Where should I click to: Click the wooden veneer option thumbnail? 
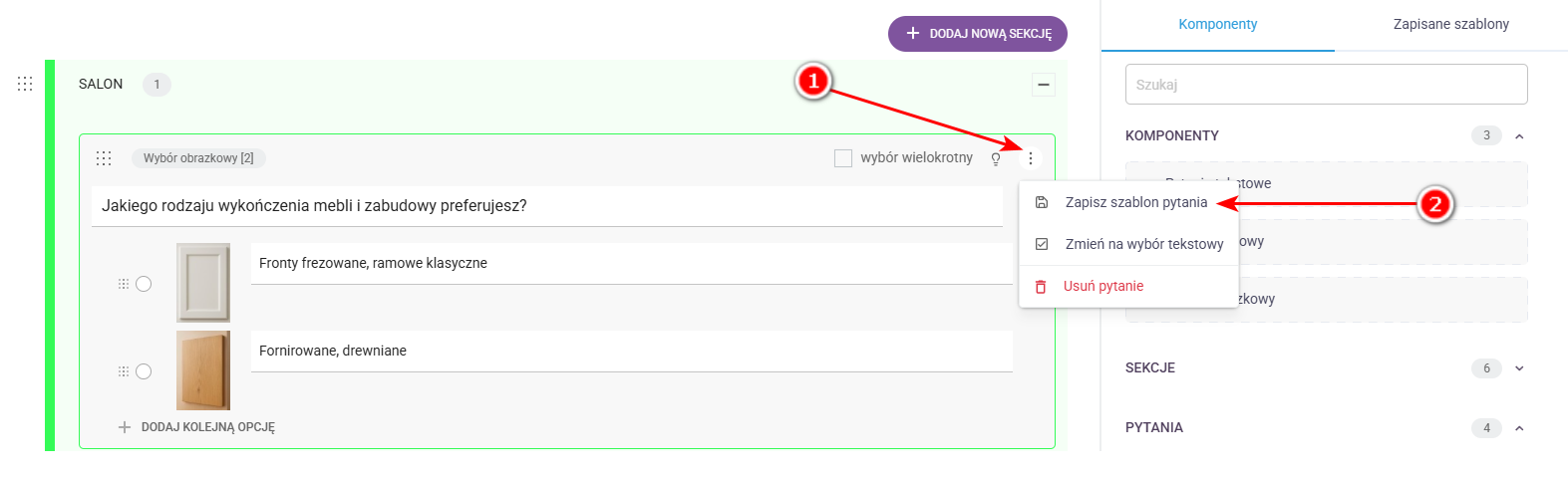pyautogui.click(x=203, y=370)
